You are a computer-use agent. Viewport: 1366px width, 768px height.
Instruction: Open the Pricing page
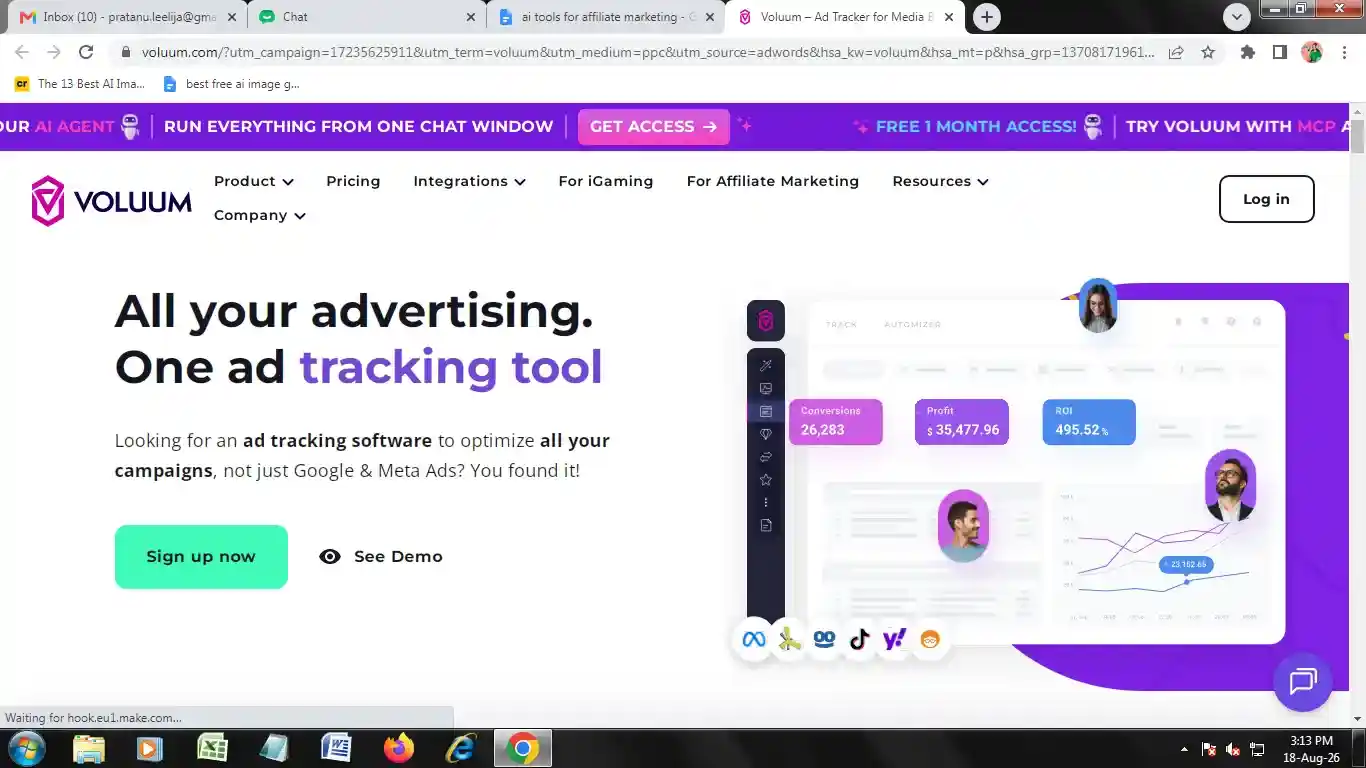pos(353,181)
